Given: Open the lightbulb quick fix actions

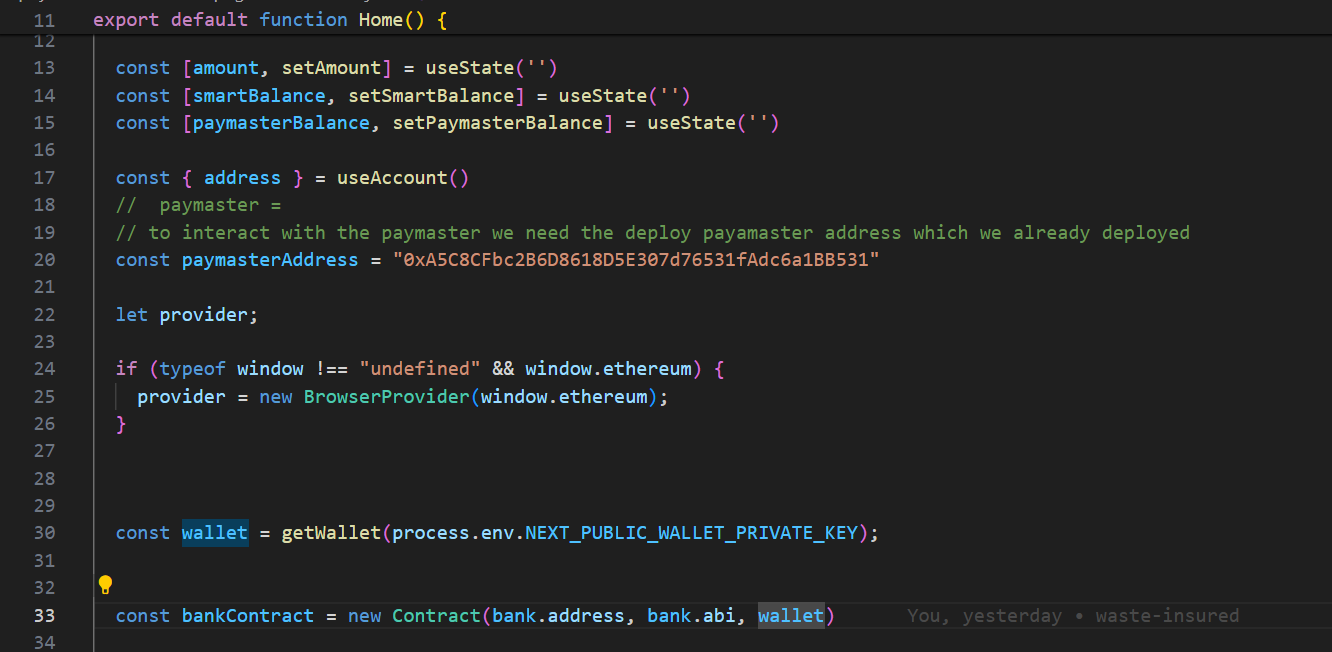Looking at the screenshot, I should click(x=105, y=585).
